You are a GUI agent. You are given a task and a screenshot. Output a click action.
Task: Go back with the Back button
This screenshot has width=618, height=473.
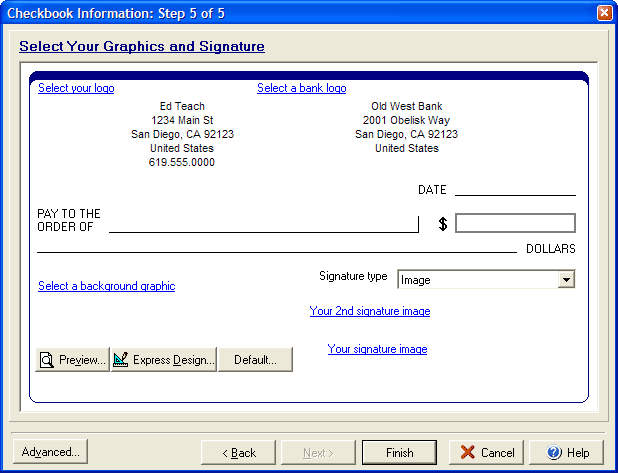(x=238, y=453)
